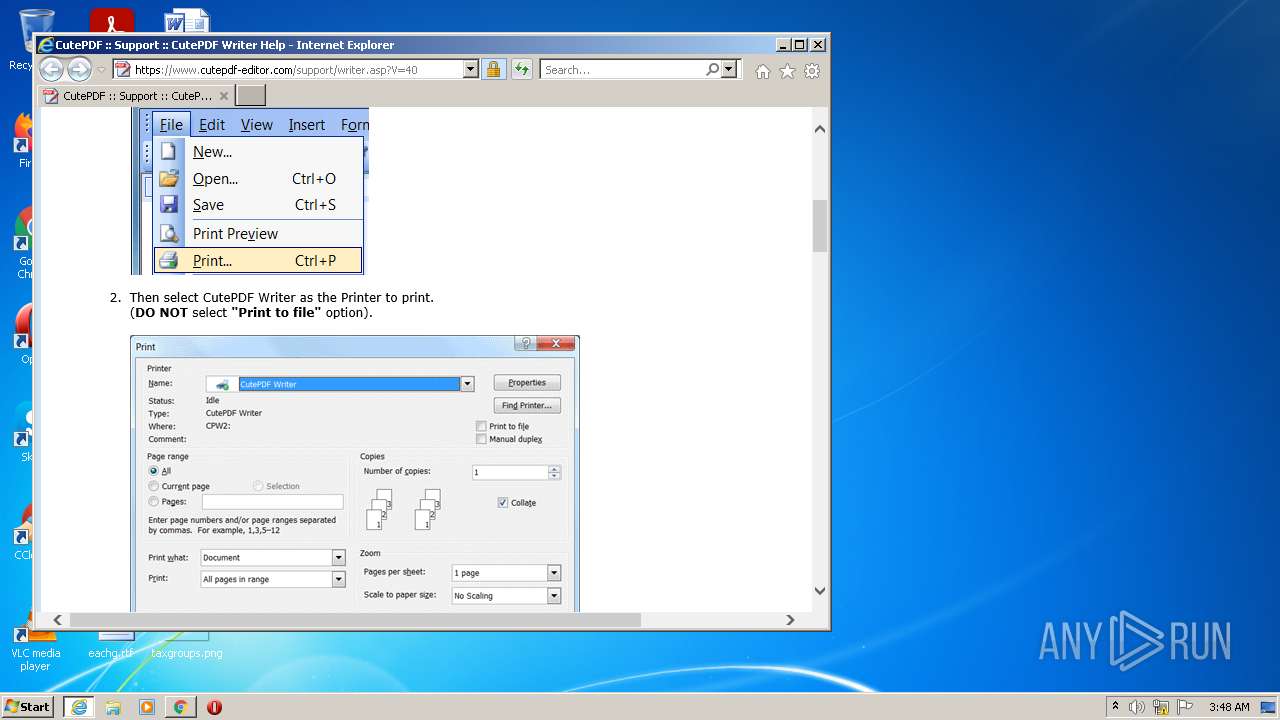
Task: Click inside the address bar URL field
Action: 296,70
